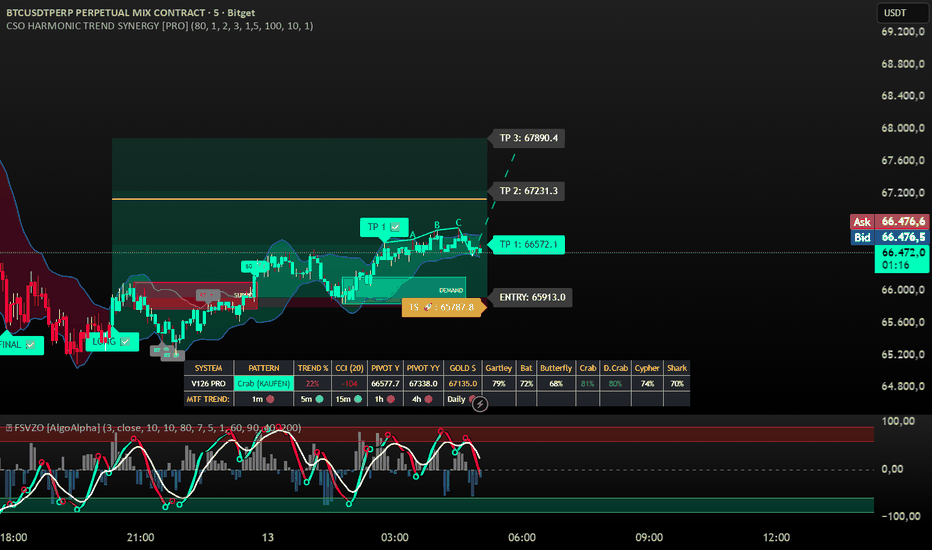Click the FINAL checkmark tag

tap(20, 345)
